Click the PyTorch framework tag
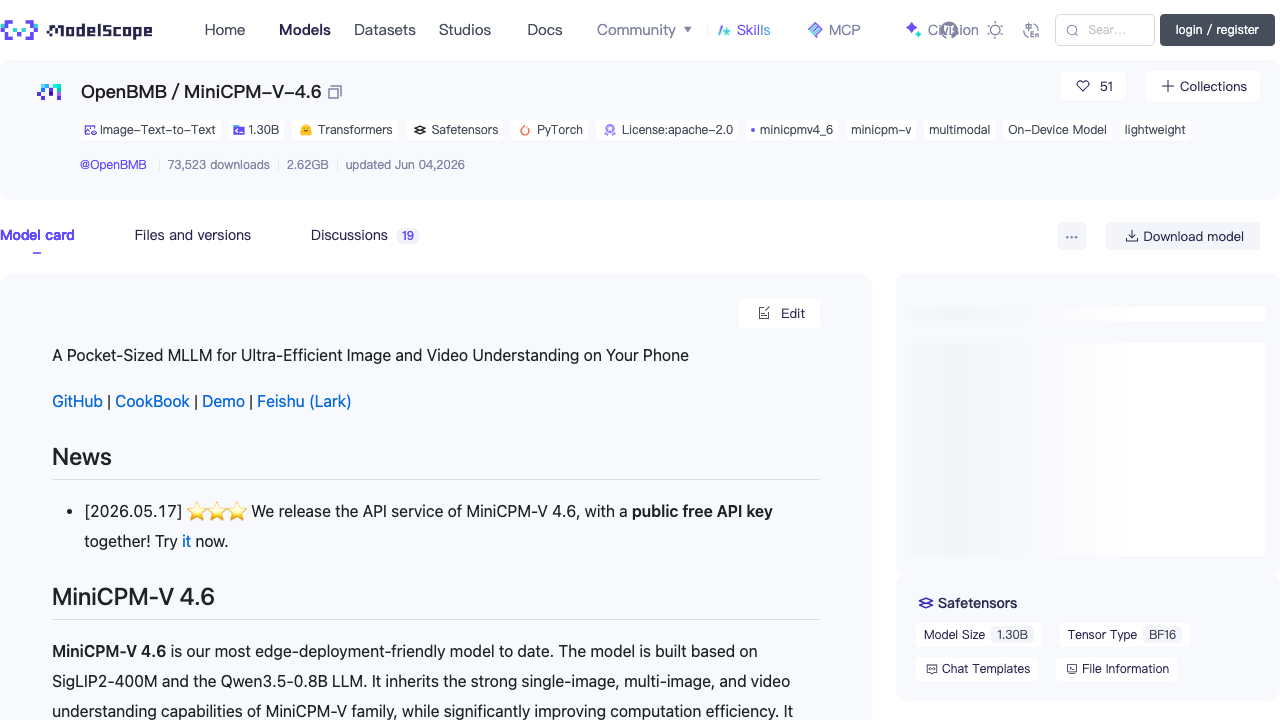 (551, 130)
